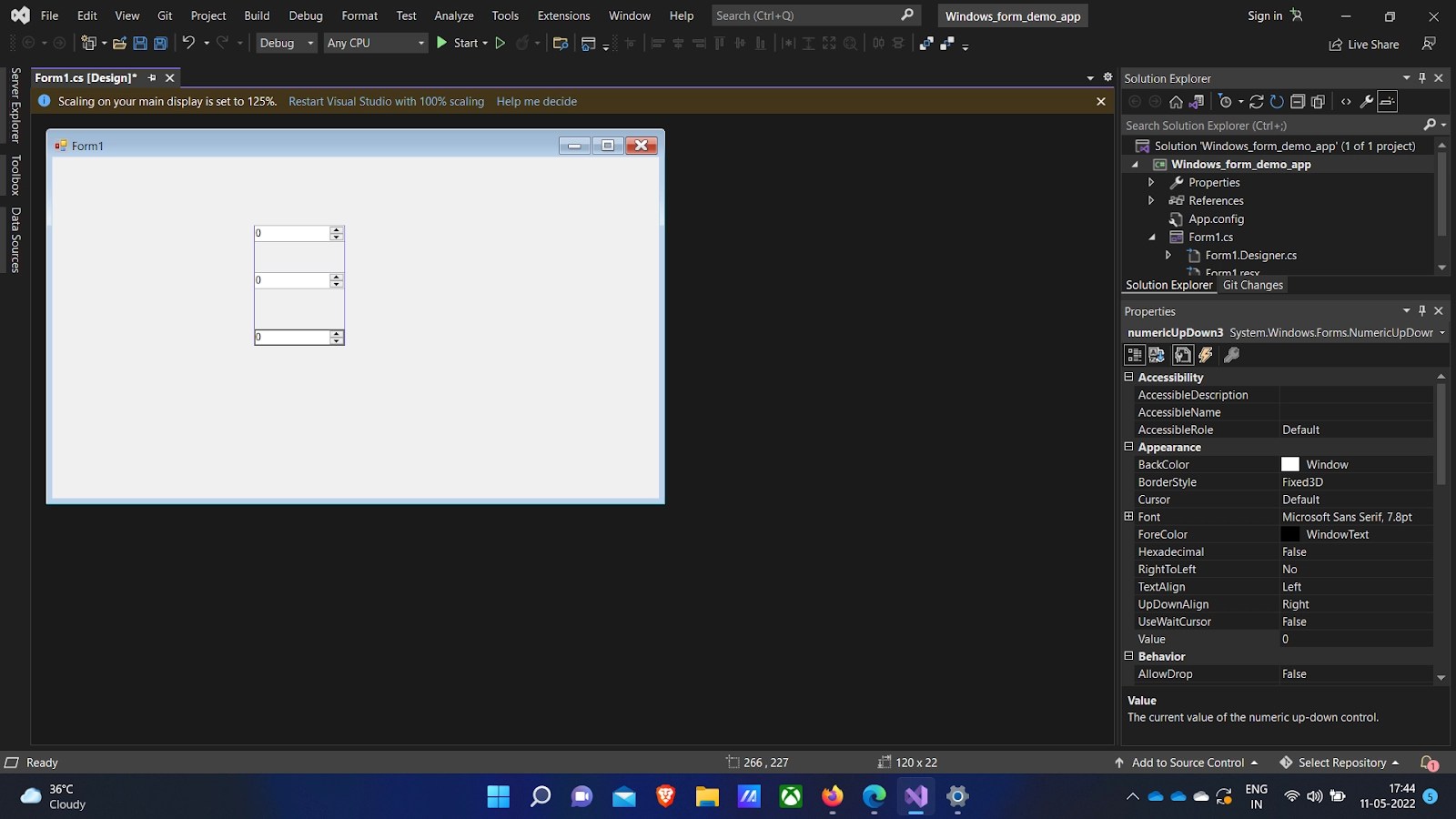
Task: Click the Collapse All icon in Solution Explorer
Action: [x=1299, y=102]
